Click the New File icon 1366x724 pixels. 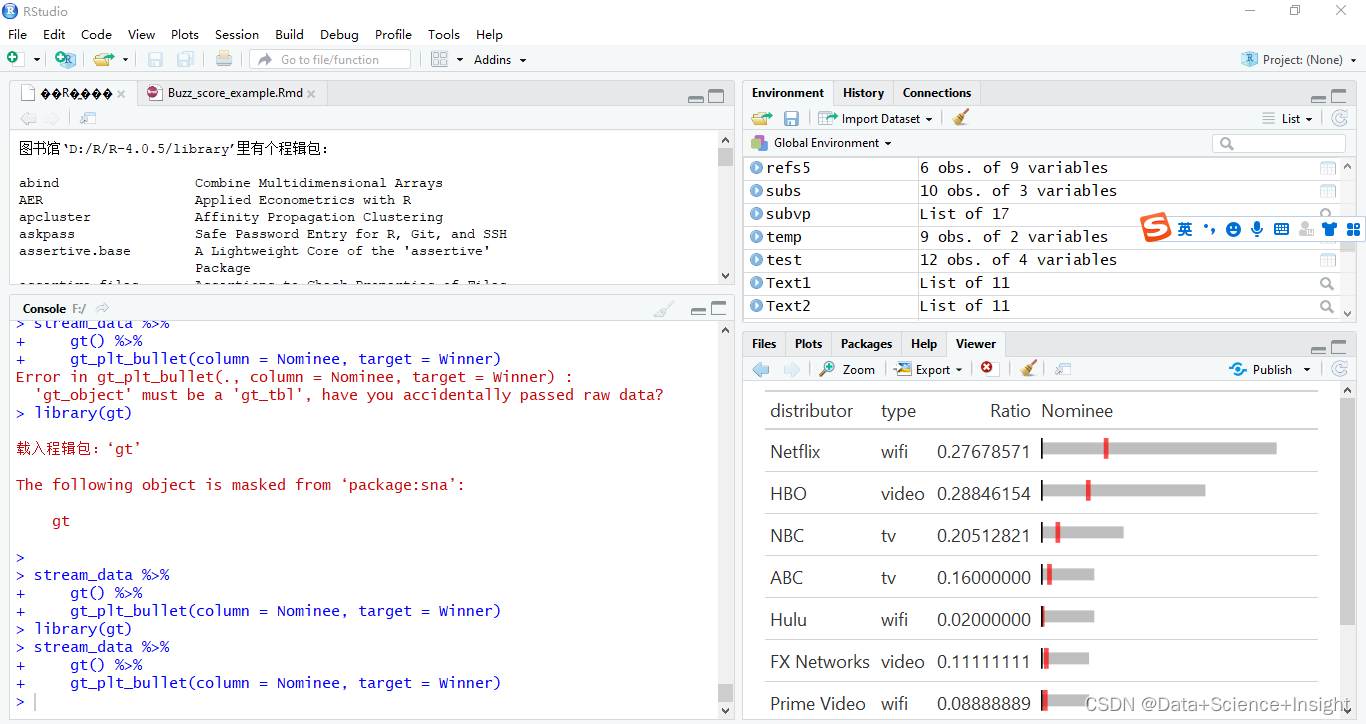click(15, 59)
